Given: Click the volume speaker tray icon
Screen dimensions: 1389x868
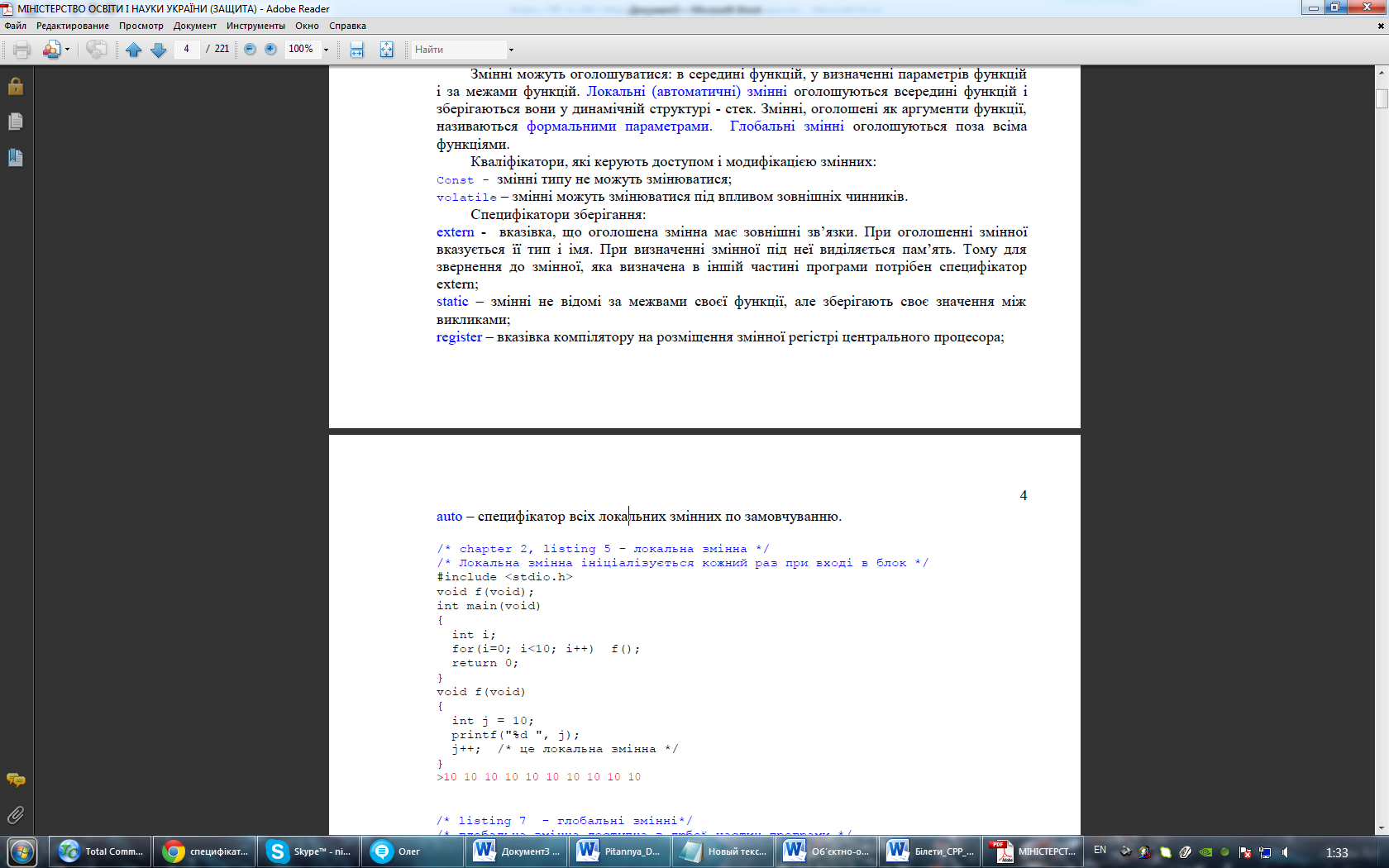Looking at the screenshot, I should (1286, 852).
